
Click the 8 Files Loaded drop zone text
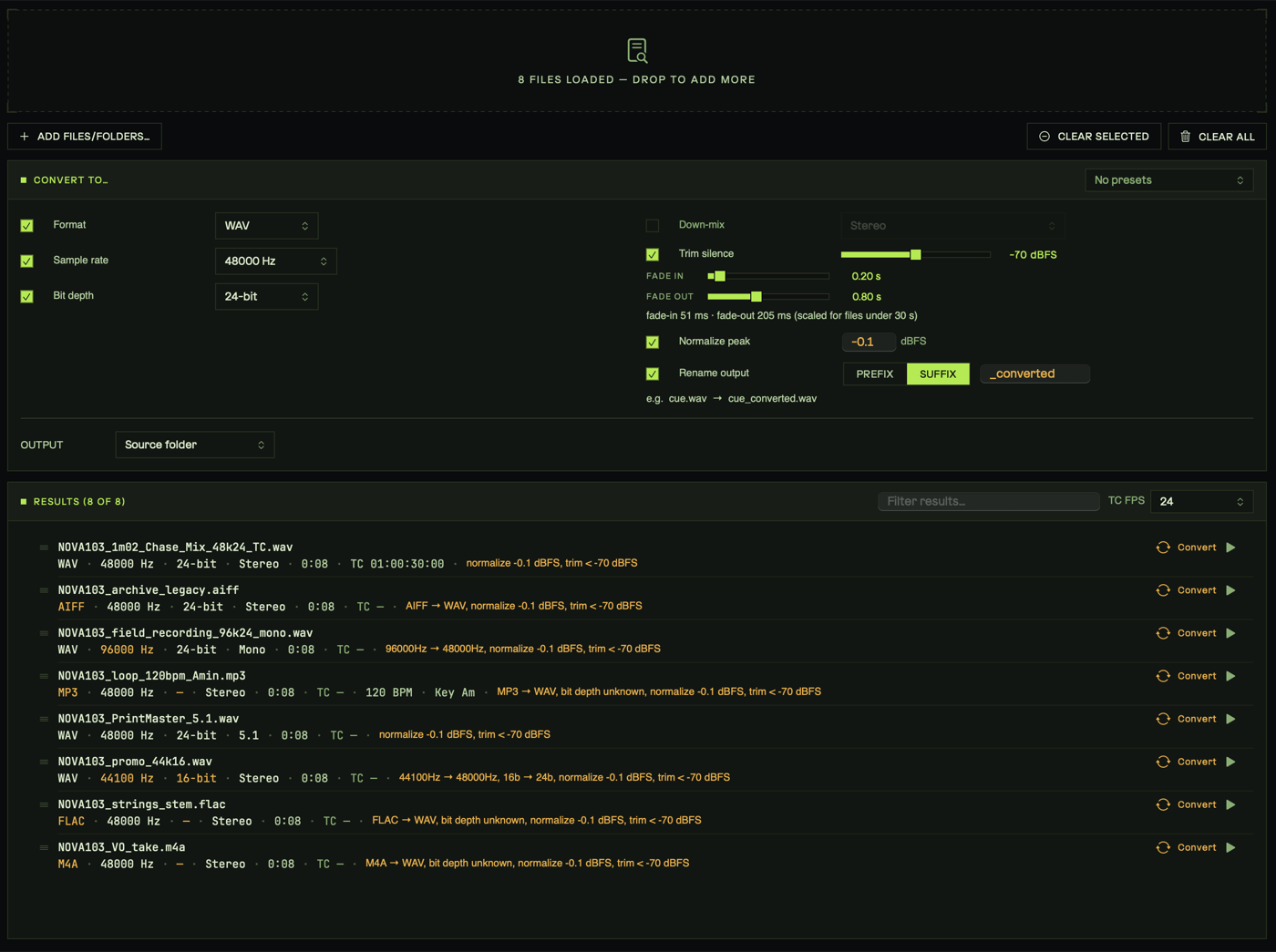pyautogui.click(x=636, y=80)
